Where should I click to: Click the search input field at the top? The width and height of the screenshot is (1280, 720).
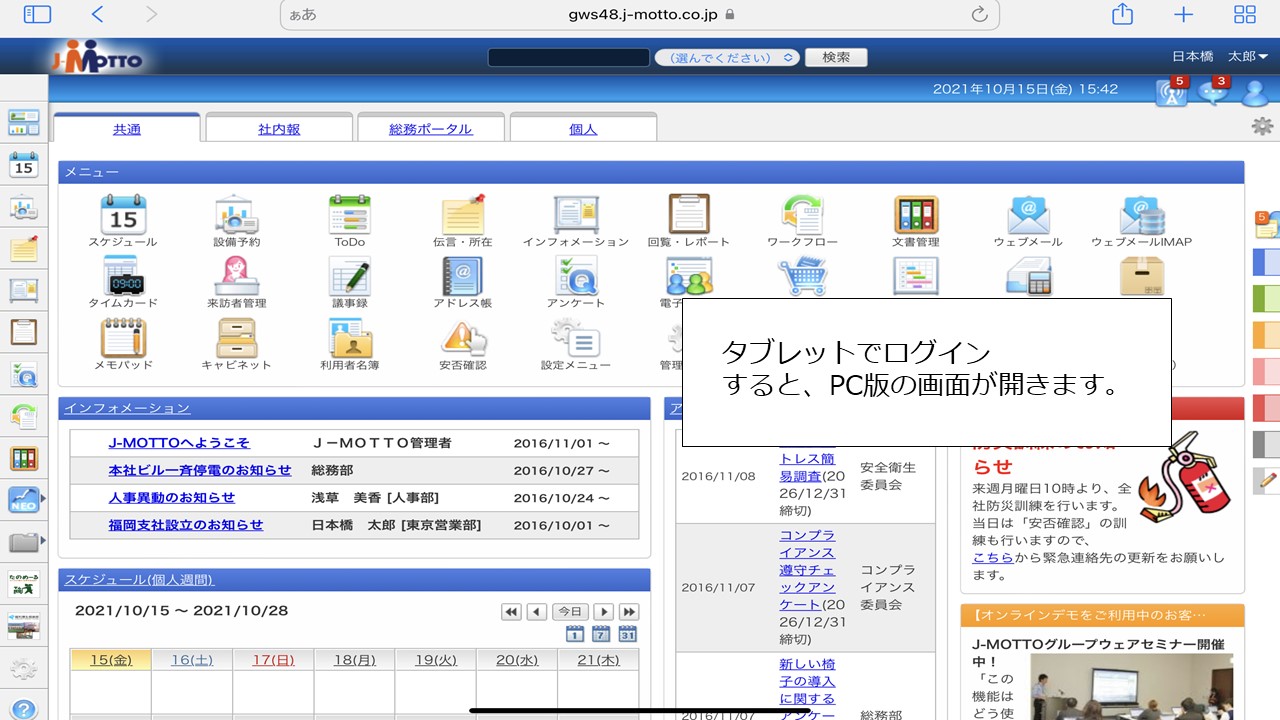tap(567, 57)
